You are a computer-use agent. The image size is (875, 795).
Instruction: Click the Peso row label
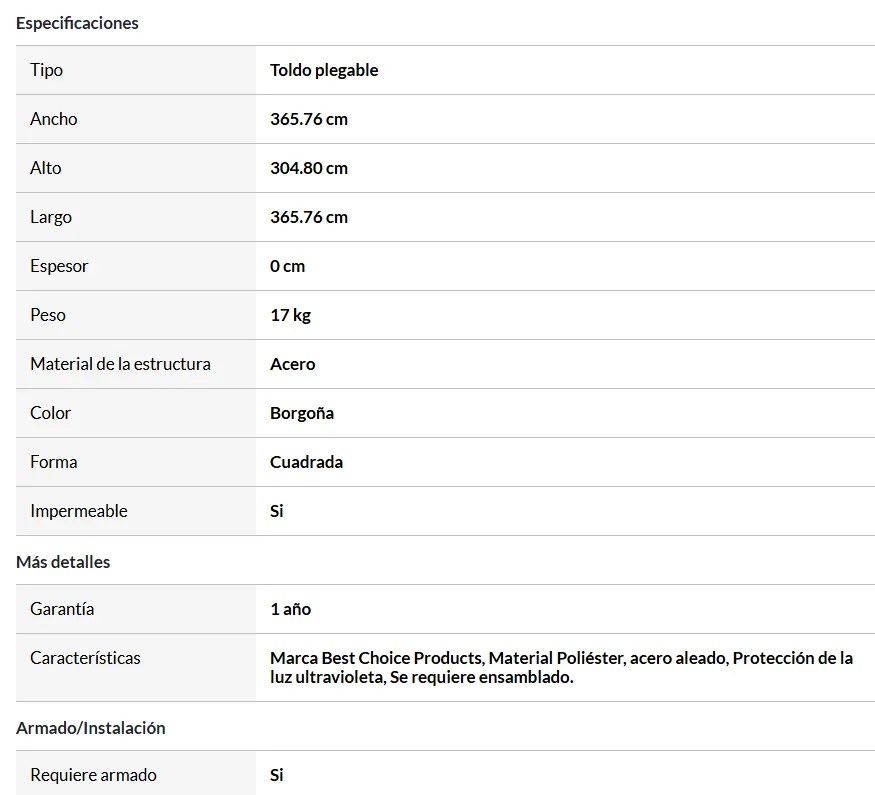tap(48, 315)
